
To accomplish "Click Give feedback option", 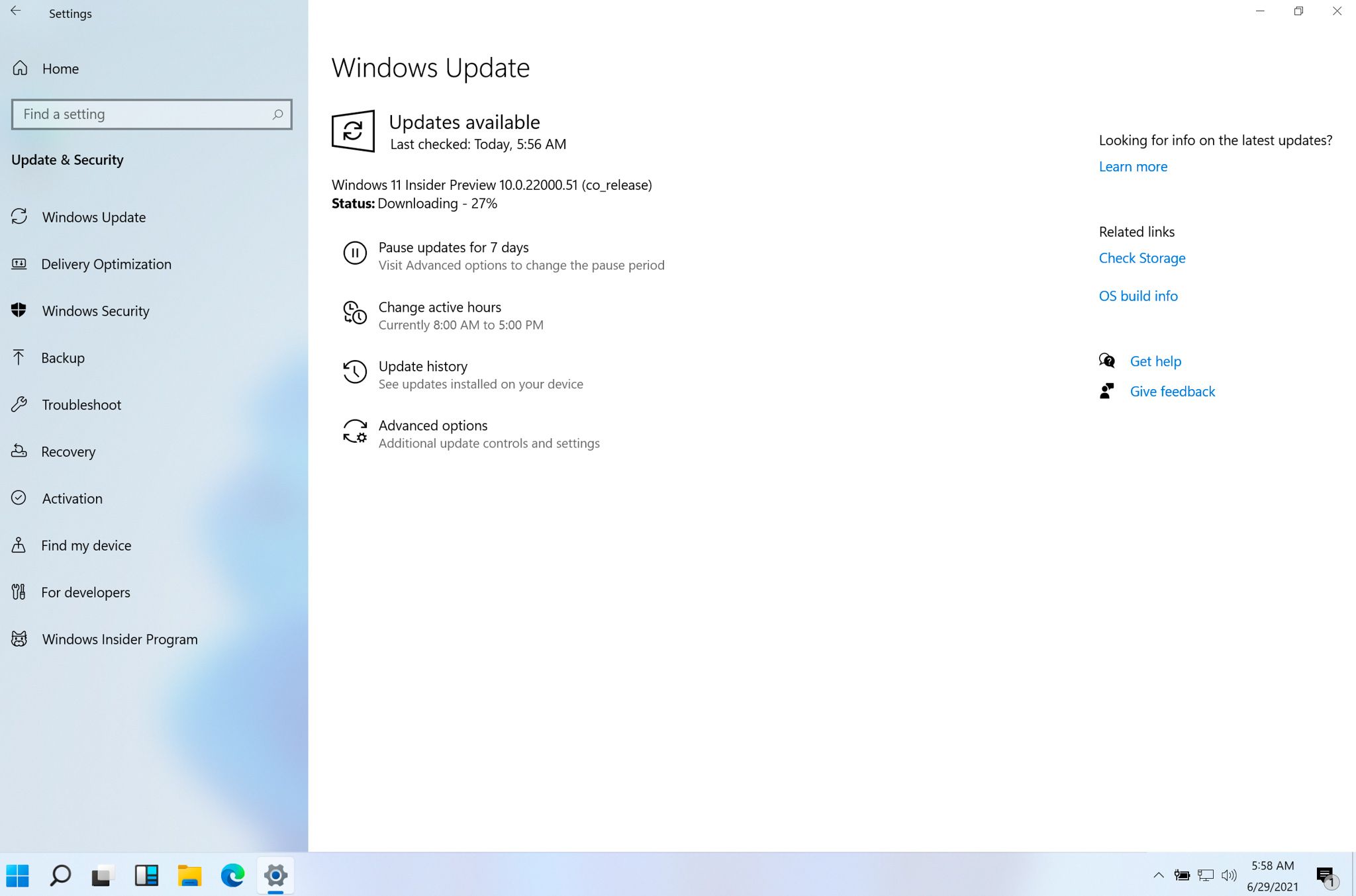I will click(1172, 391).
